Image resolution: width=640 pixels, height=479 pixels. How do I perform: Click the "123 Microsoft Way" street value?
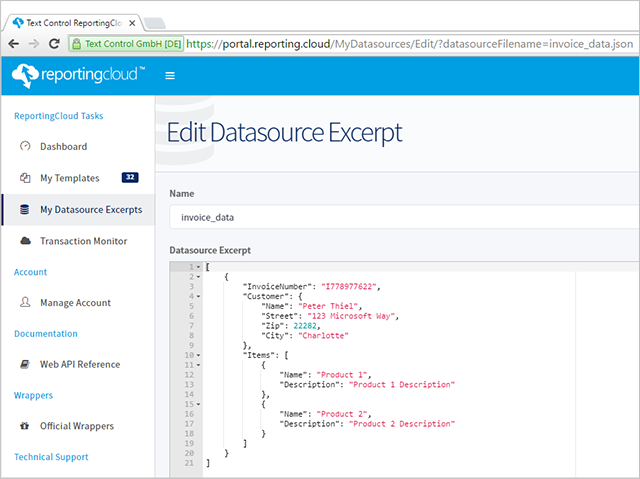tap(351, 316)
